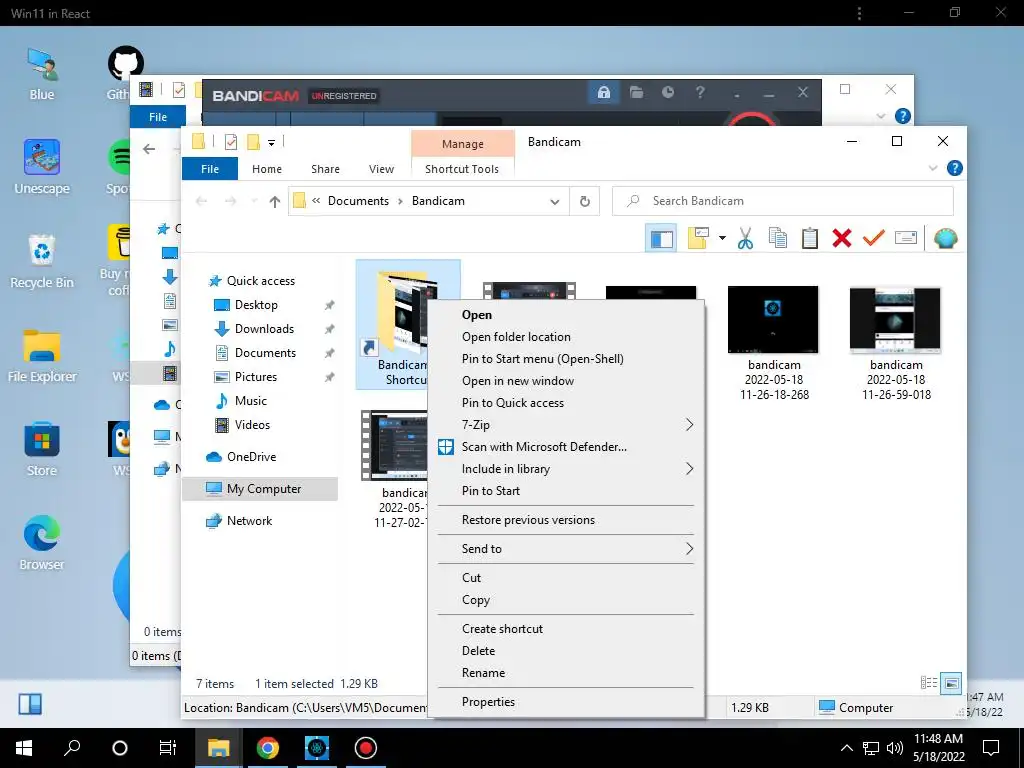Select video bandicam 2022-05-18 11-26-59-018

(895, 343)
